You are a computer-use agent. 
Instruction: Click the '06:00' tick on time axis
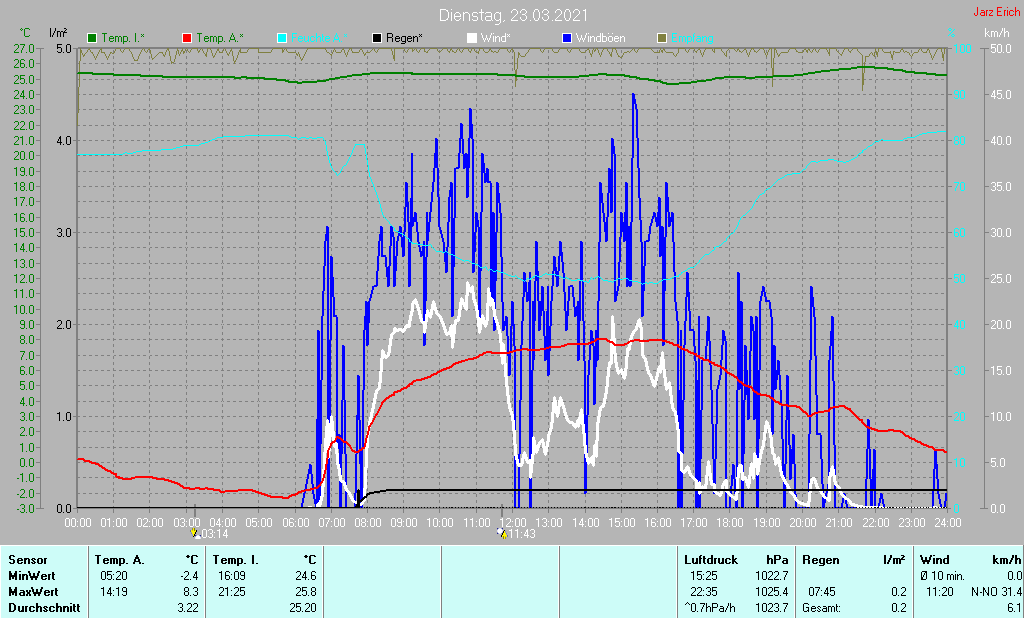tap(295, 523)
